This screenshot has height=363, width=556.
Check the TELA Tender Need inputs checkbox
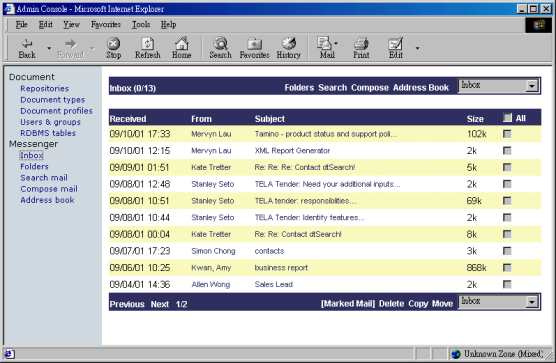click(507, 184)
